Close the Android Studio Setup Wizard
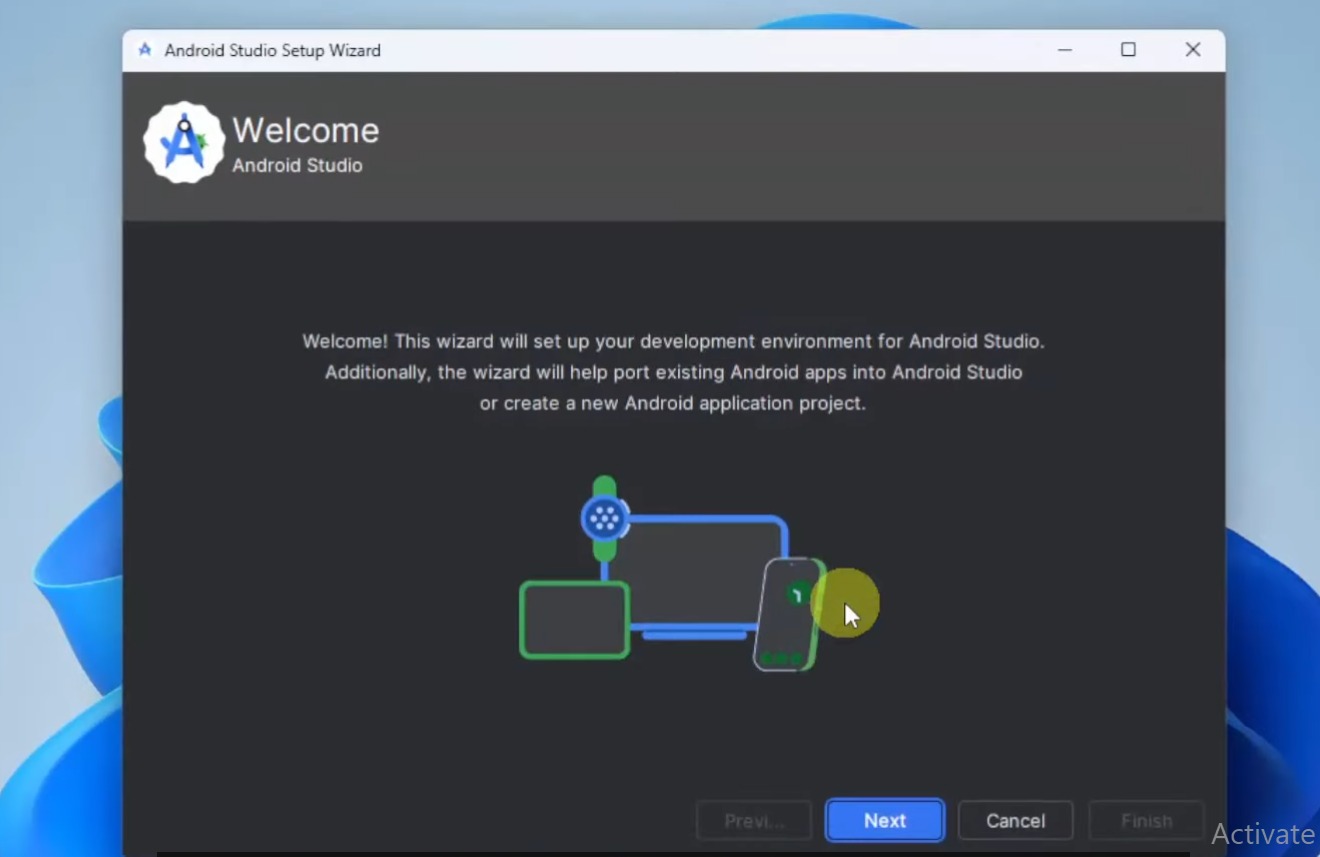 click(1192, 50)
